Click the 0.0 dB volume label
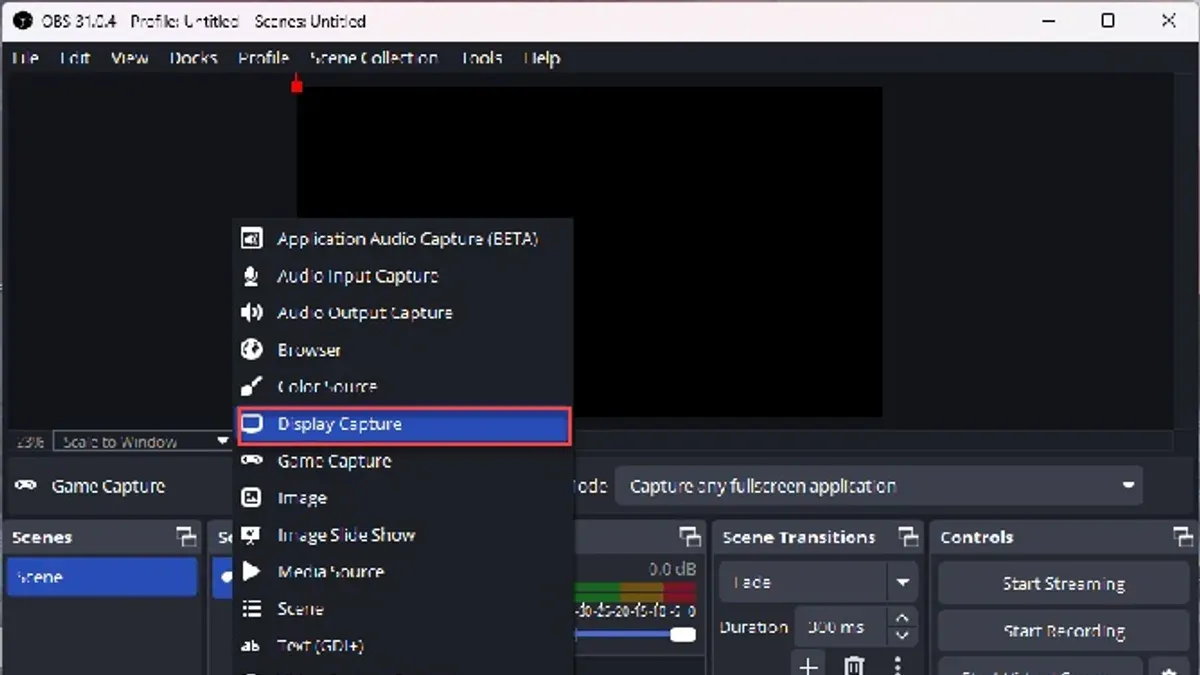 pyautogui.click(x=672, y=569)
